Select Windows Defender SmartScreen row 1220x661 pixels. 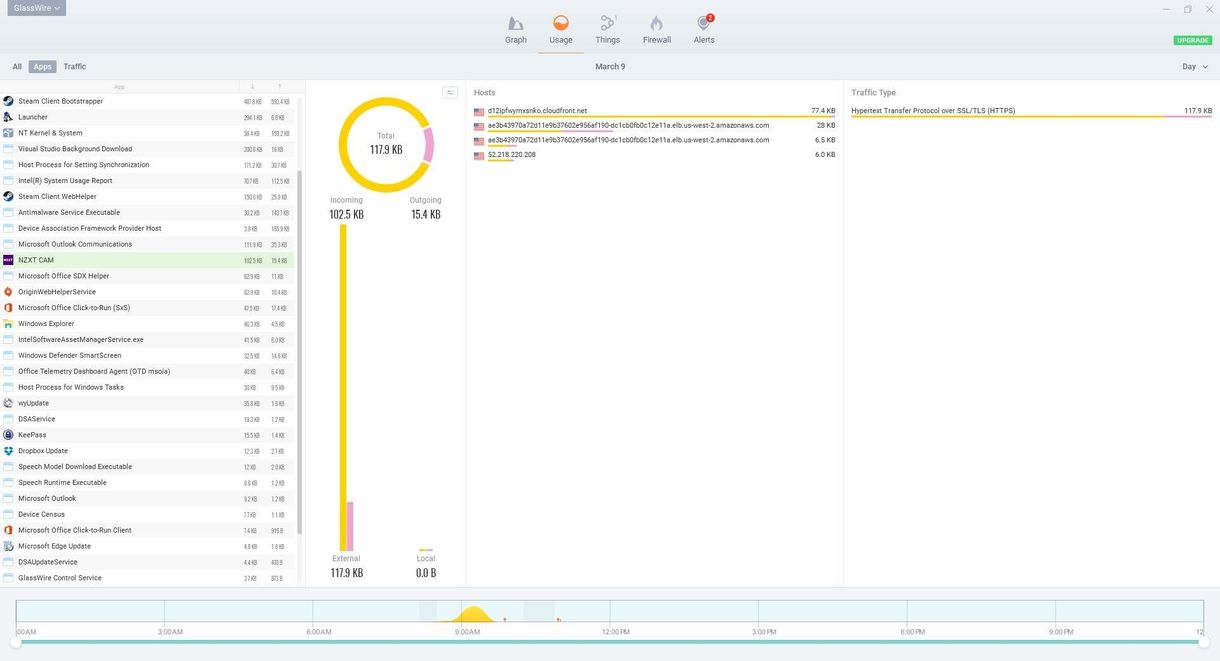pyautogui.click(x=148, y=355)
